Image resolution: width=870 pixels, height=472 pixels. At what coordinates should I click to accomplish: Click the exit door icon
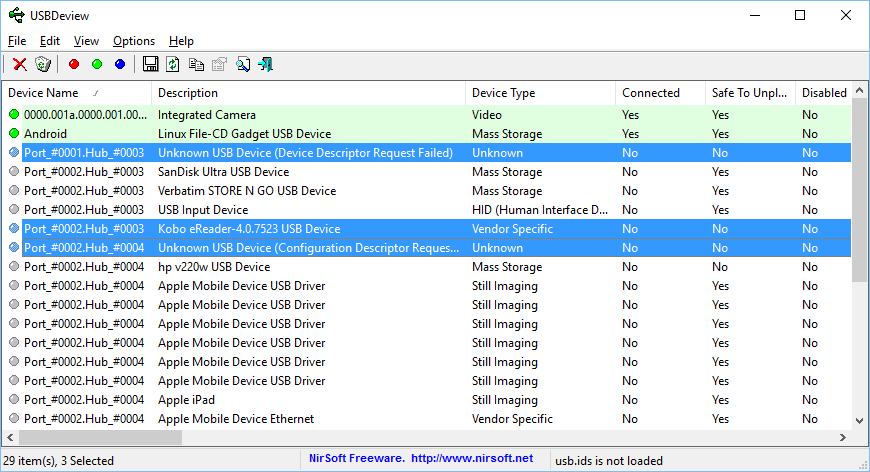[266, 64]
